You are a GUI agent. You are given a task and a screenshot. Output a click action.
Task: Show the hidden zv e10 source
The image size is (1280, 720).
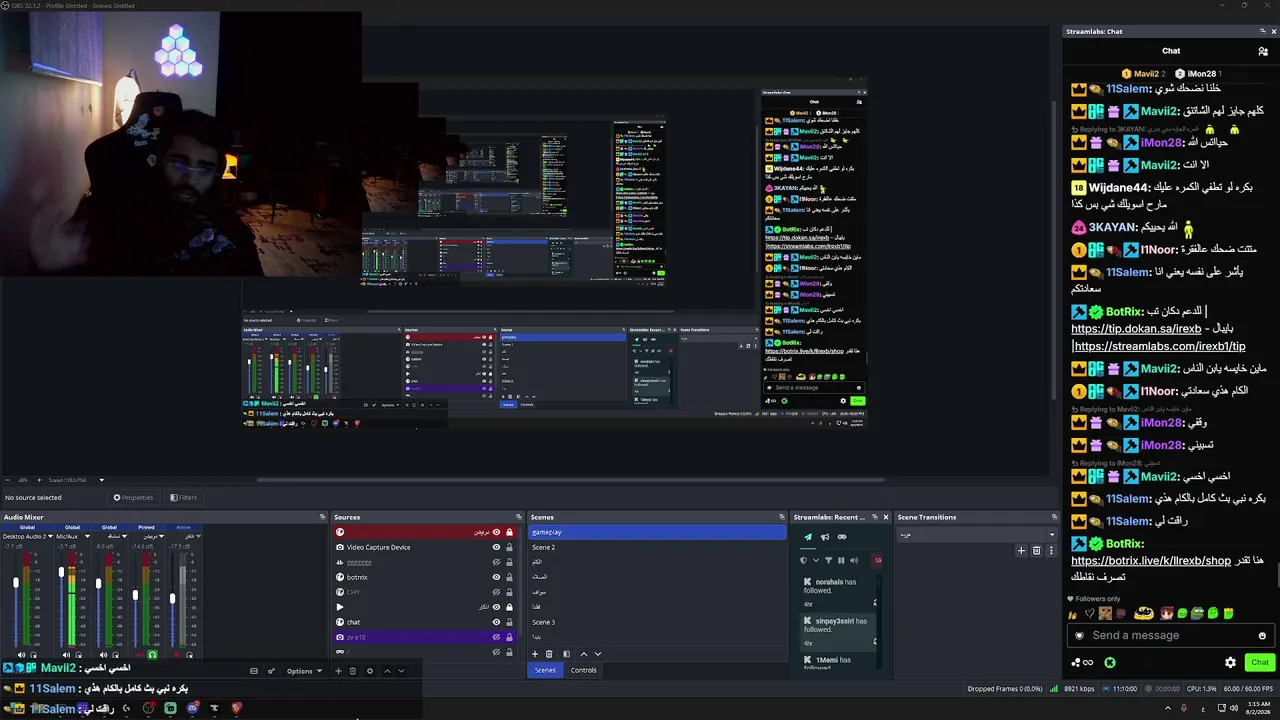click(496, 637)
